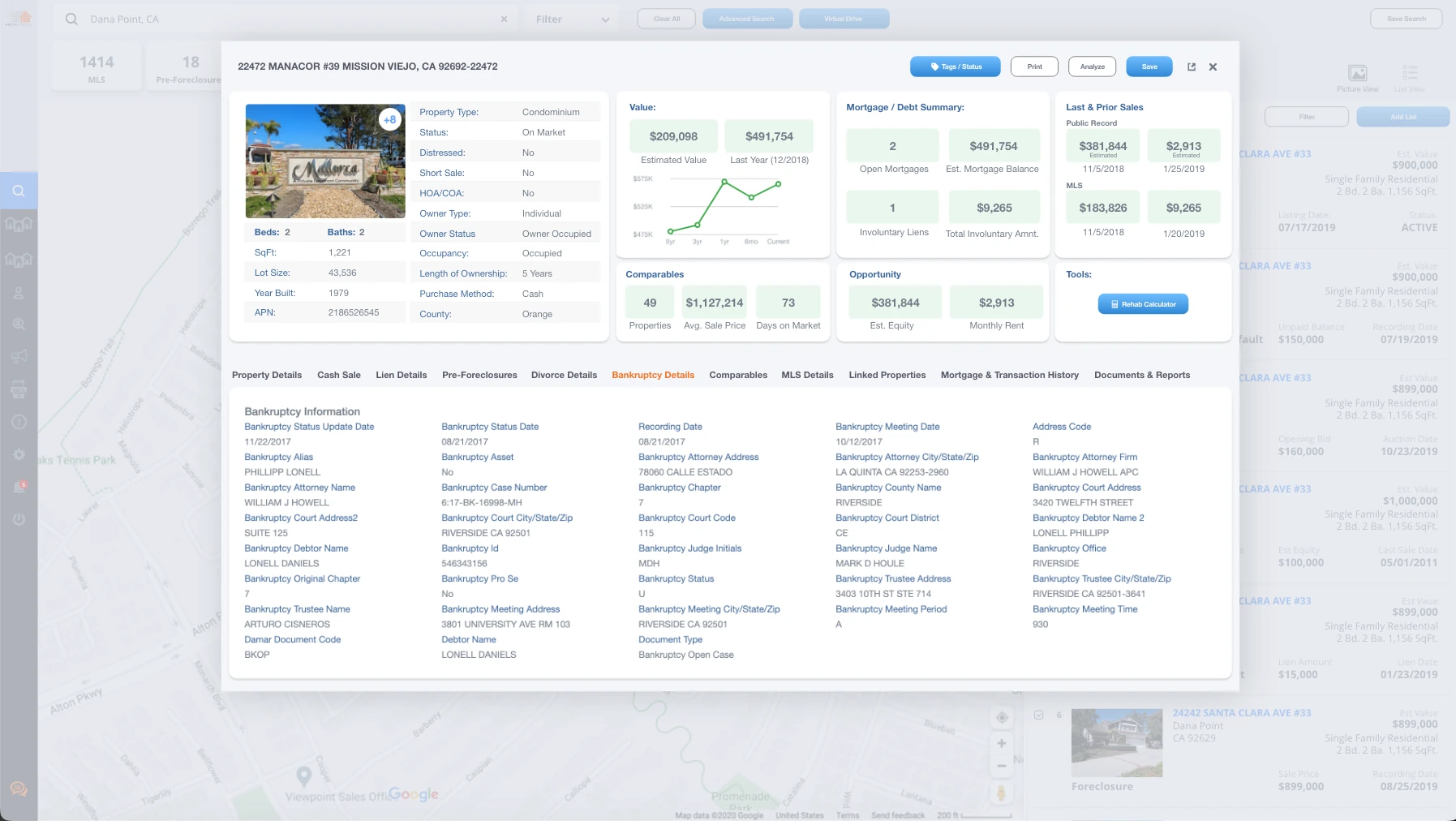Click the $209,098 Estimated Value box
Viewport: 1456px width, 821px height.
click(673, 136)
